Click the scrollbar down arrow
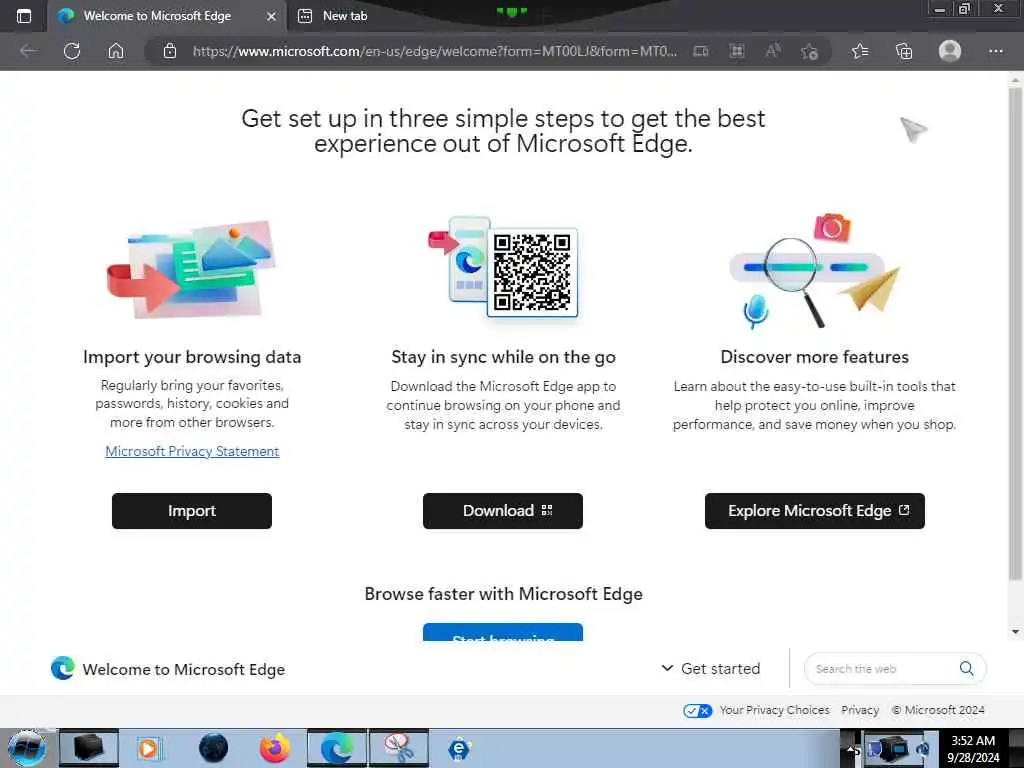 point(1015,632)
